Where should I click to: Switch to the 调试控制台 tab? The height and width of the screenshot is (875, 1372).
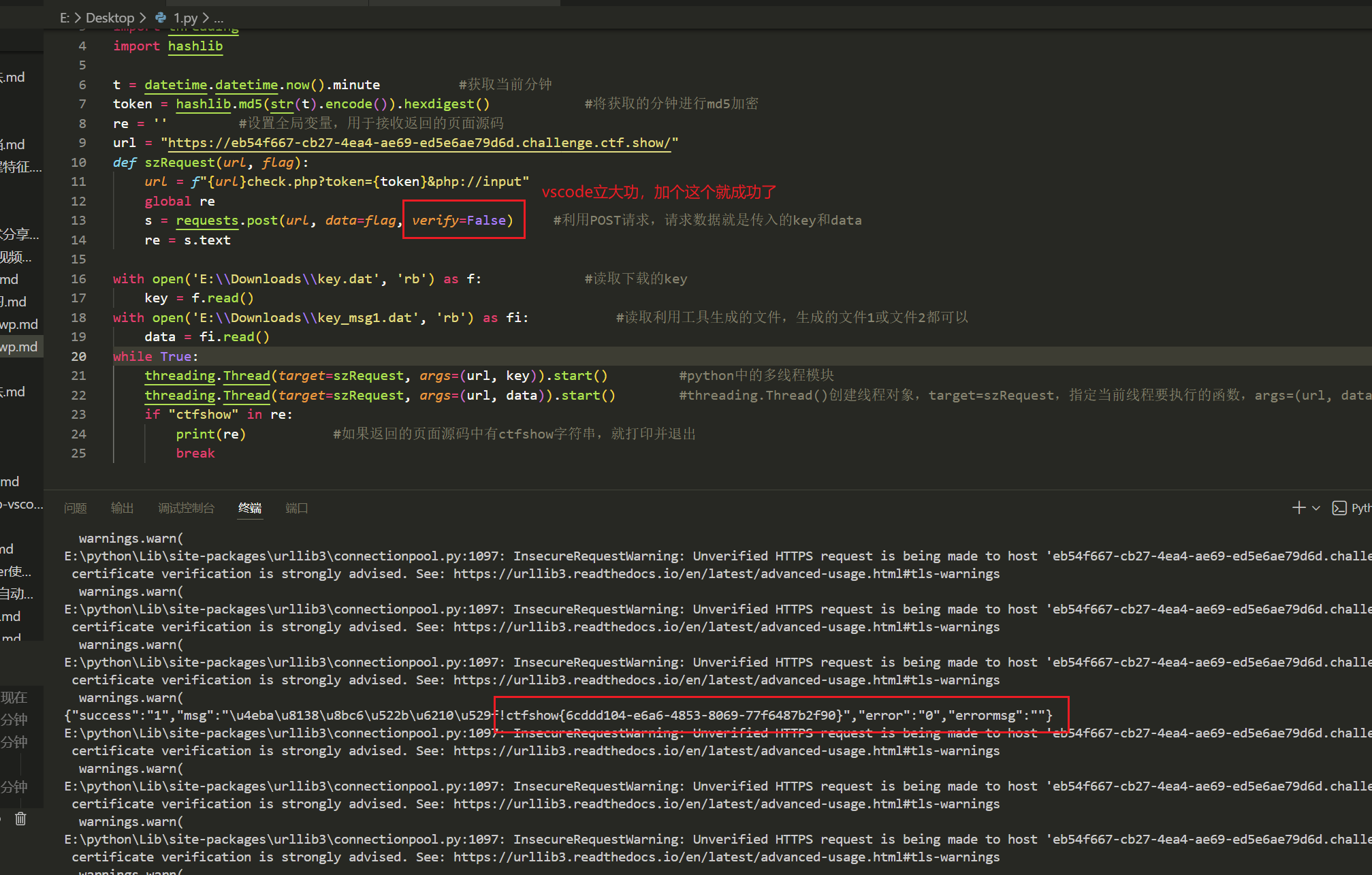(186, 508)
